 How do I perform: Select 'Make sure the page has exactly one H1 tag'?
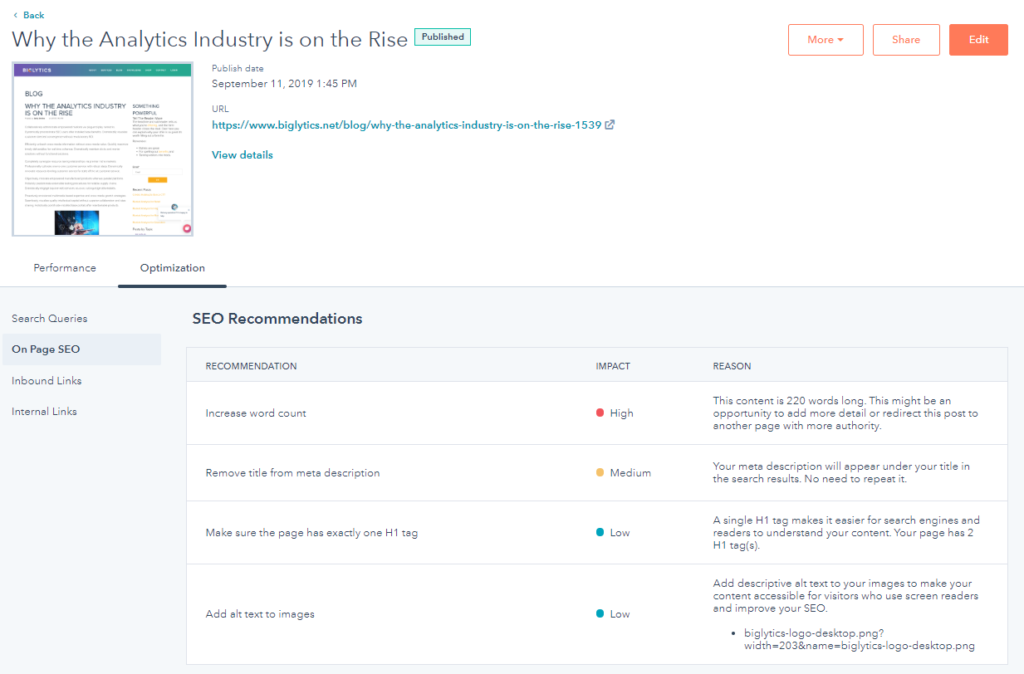(x=312, y=533)
